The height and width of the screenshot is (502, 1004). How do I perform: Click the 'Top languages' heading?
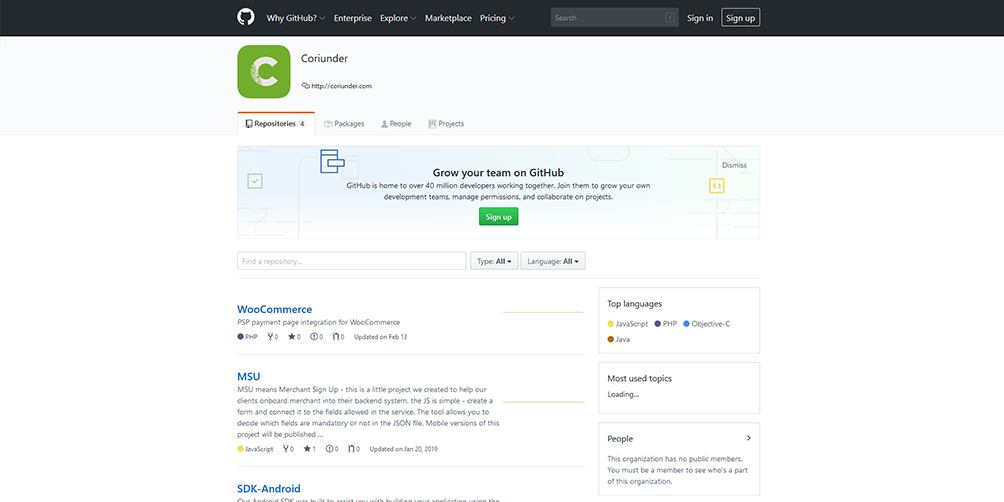[x=635, y=304]
